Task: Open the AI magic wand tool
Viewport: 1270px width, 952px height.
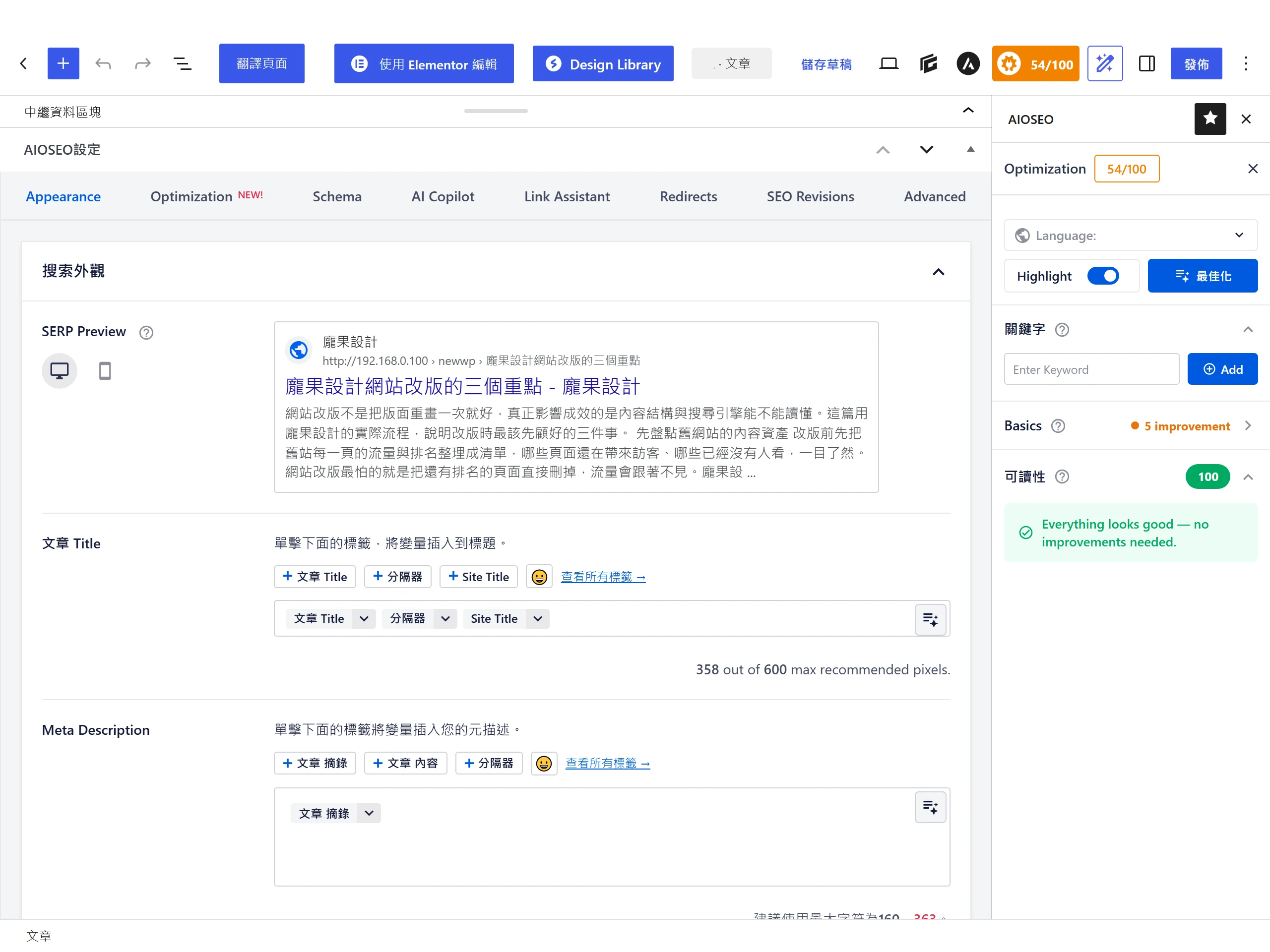Action: (1105, 63)
